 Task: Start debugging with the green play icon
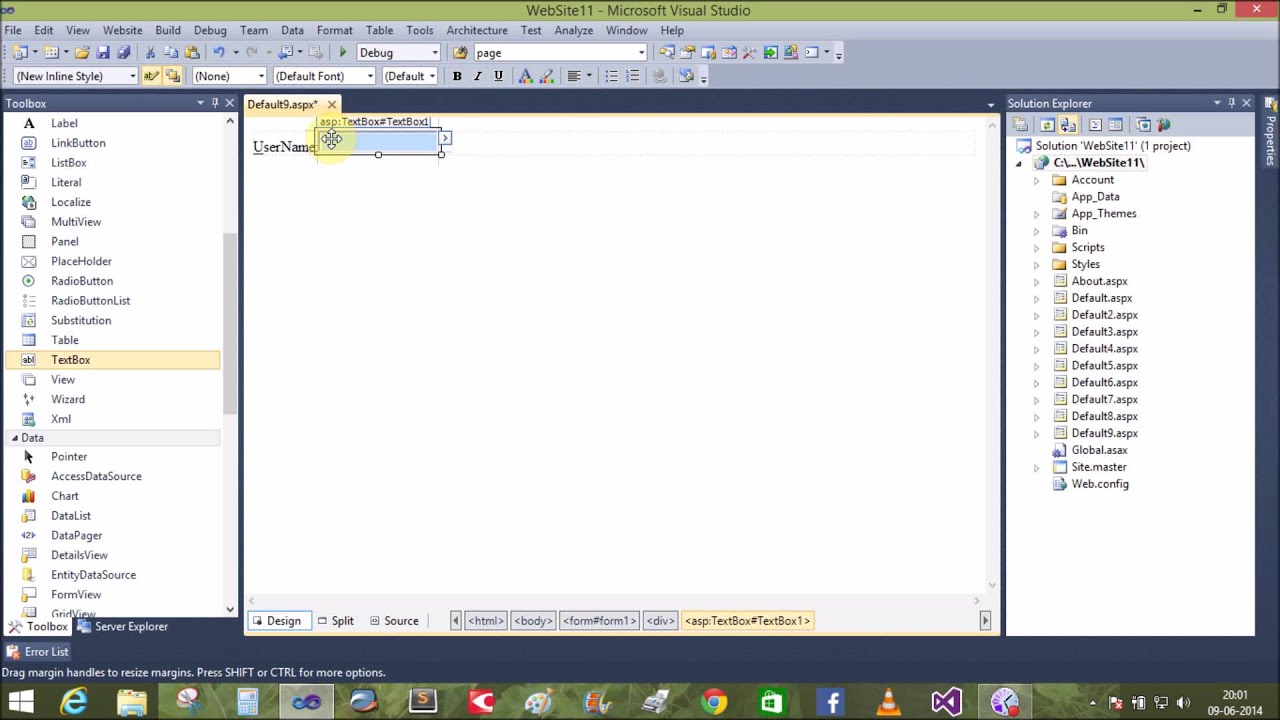tap(343, 52)
